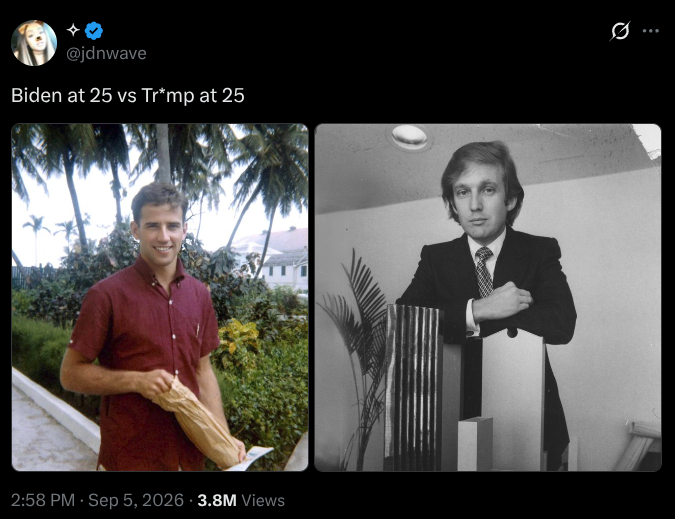Open the color photo with palm trees
The height and width of the screenshot is (519, 675).
point(160,297)
